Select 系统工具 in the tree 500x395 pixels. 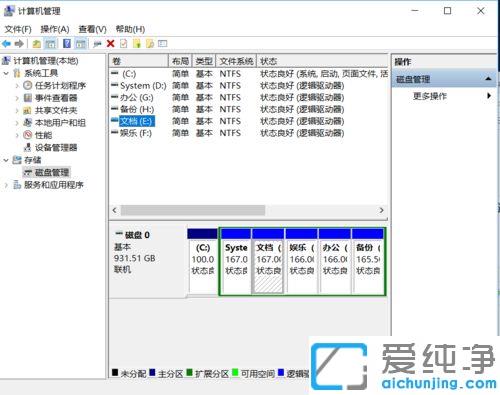click(41, 73)
